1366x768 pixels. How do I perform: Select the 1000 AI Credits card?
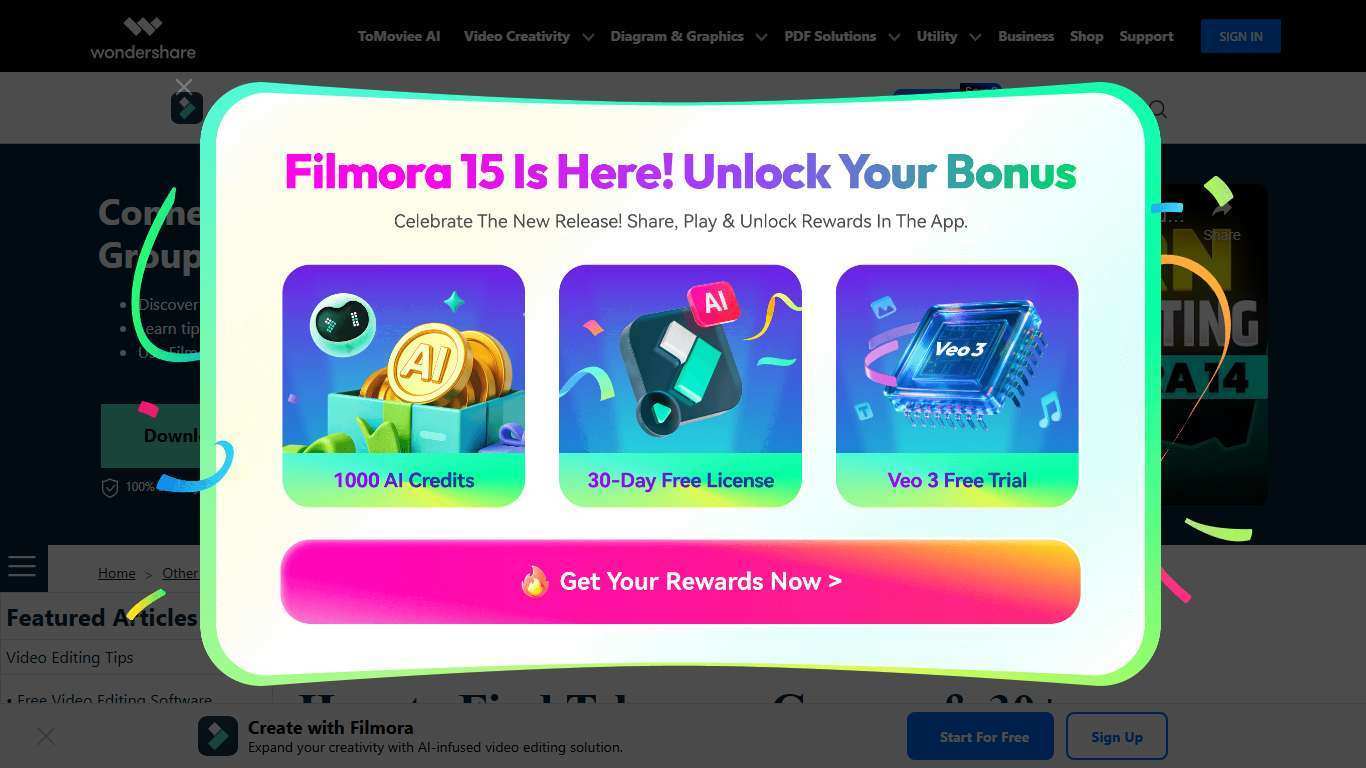pos(404,385)
